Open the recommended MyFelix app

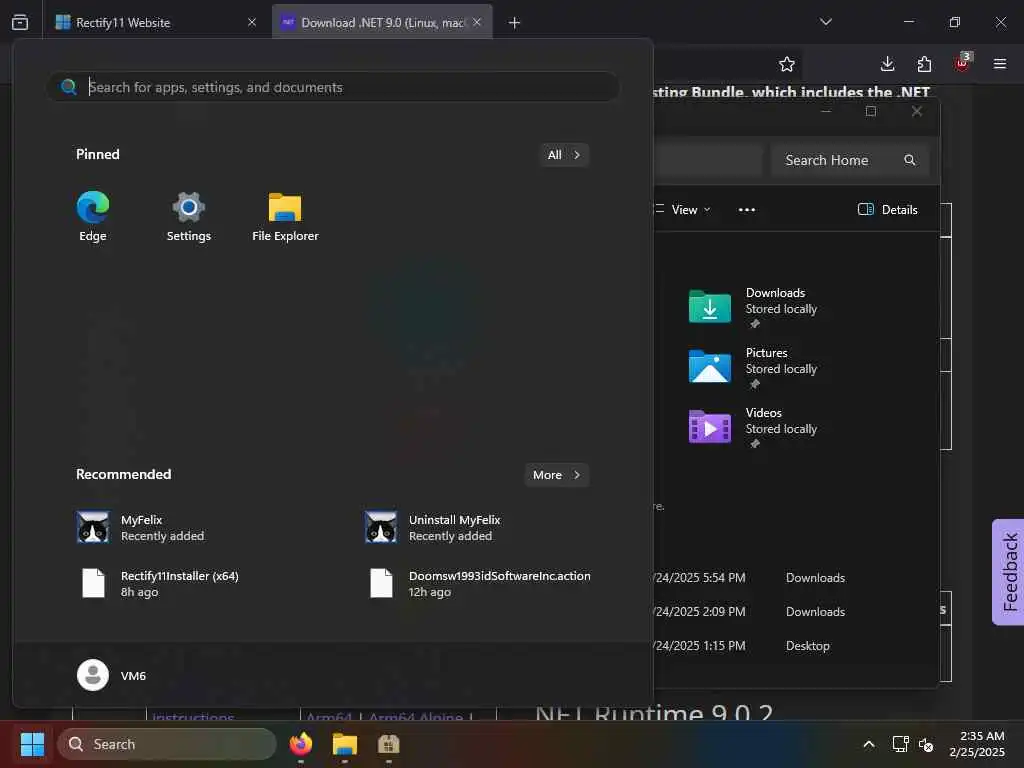140,528
